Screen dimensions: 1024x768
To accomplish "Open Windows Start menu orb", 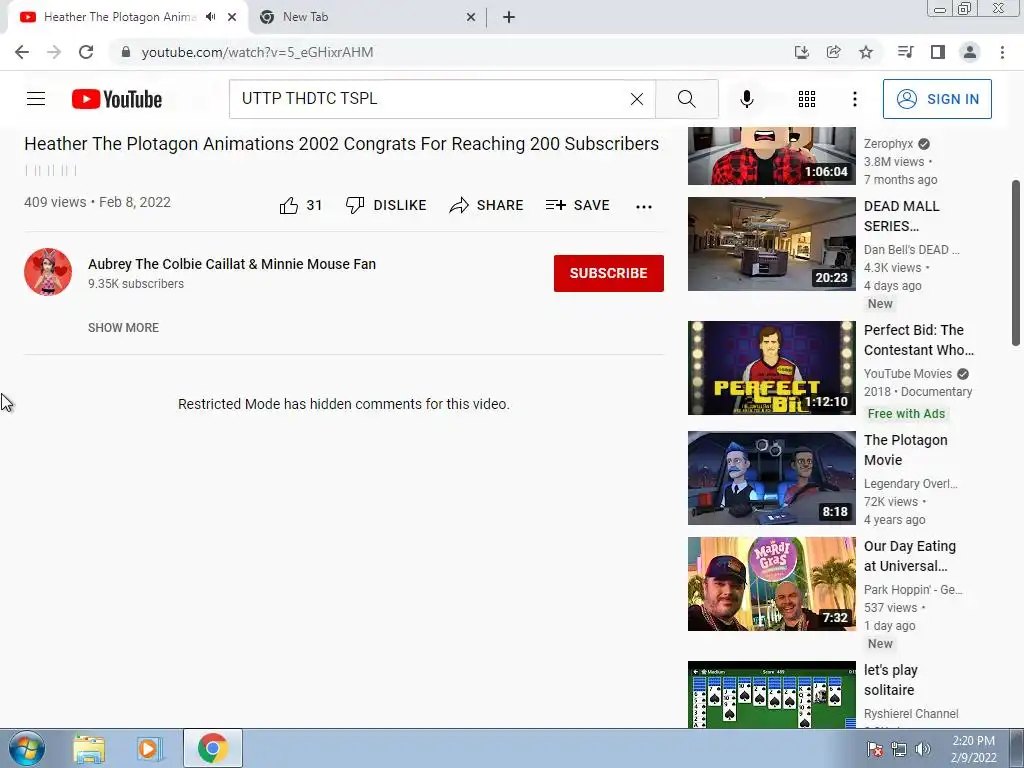I will 27,748.
